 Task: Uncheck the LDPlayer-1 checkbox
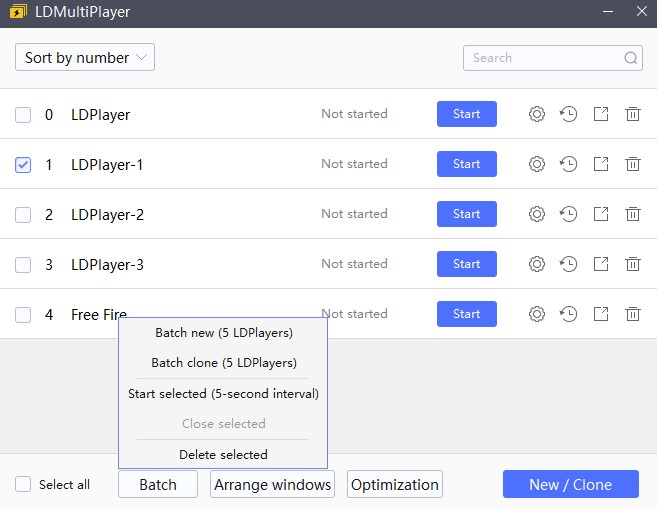pyautogui.click(x=23, y=165)
